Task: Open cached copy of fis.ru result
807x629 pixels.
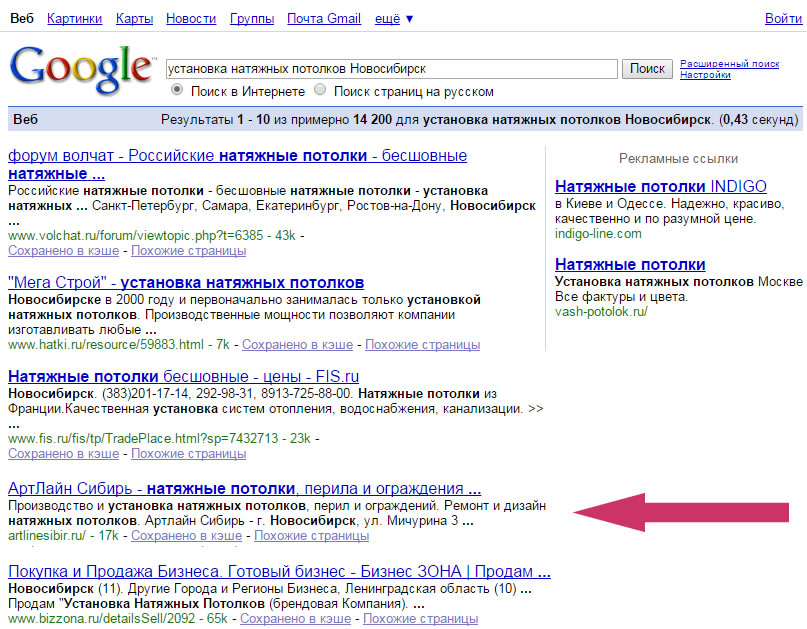Action: (x=63, y=453)
